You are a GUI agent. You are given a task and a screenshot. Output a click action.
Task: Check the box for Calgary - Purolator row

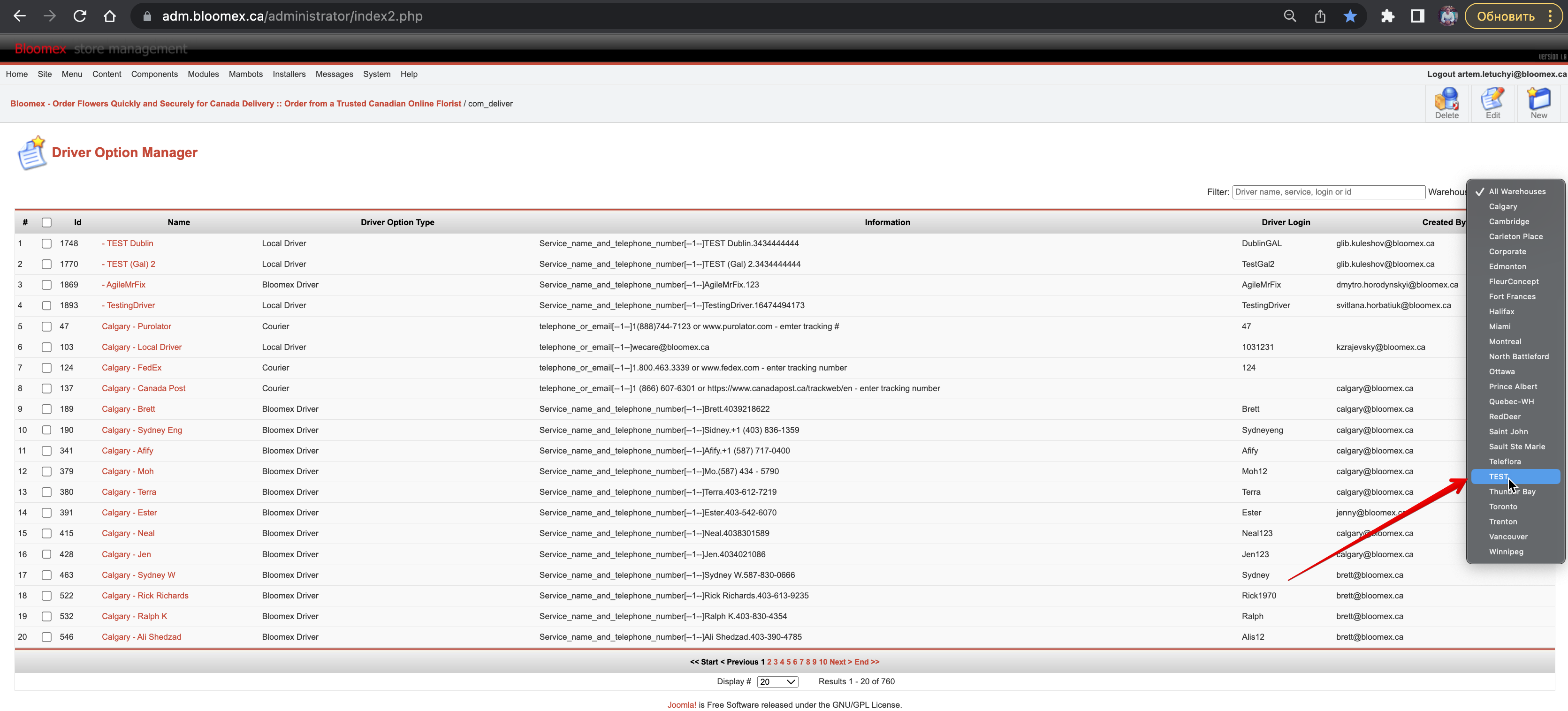click(46, 326)
